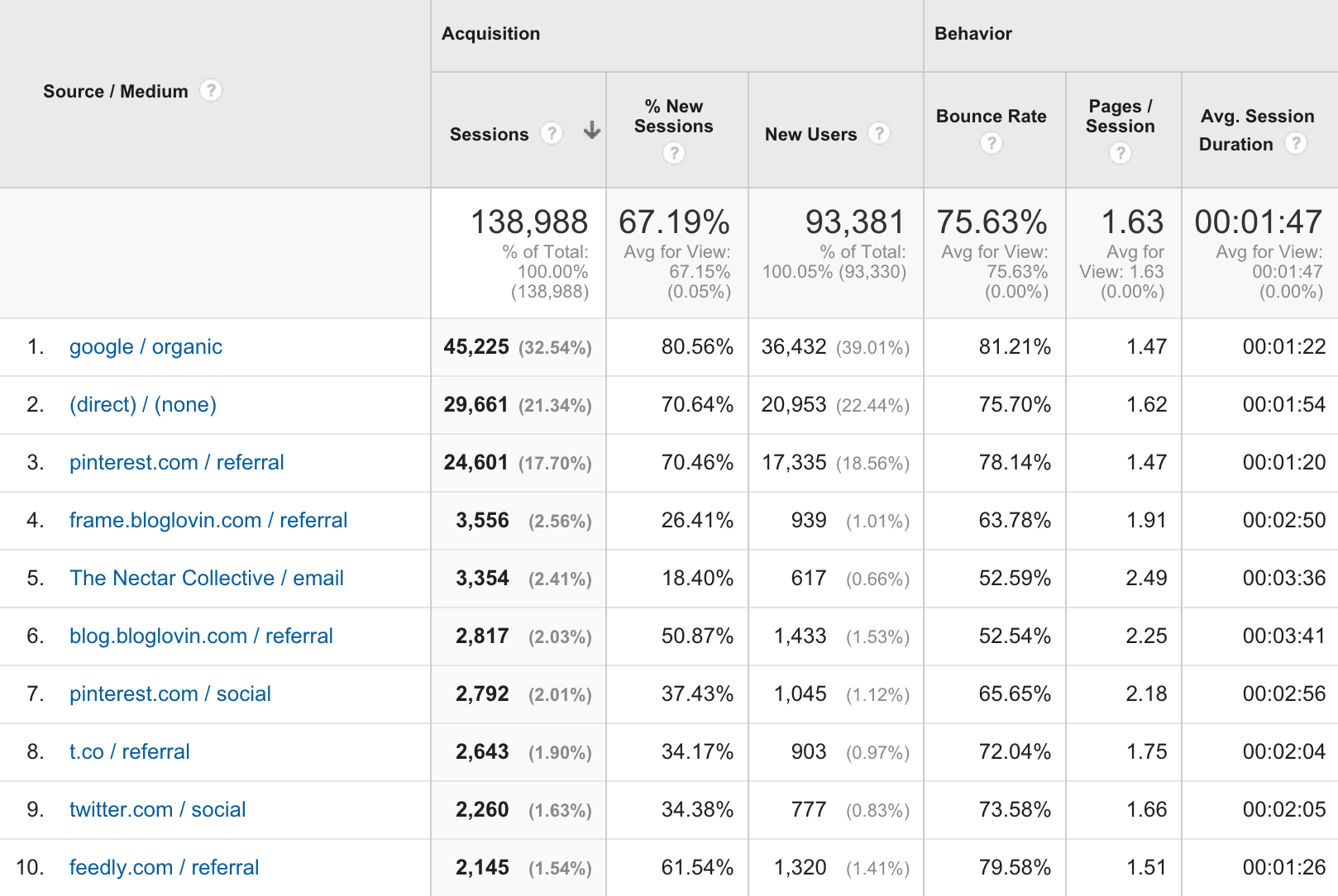Open blog.bloglovin.com / referral link
1338x896 pixels.
click(201, 636)
